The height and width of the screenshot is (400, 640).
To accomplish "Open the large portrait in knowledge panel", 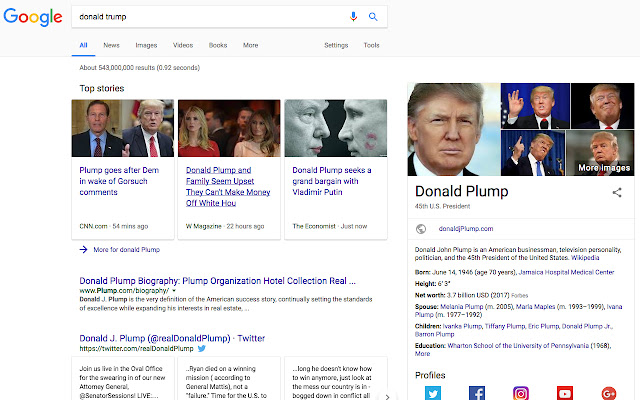I will (x=453, y=129).
